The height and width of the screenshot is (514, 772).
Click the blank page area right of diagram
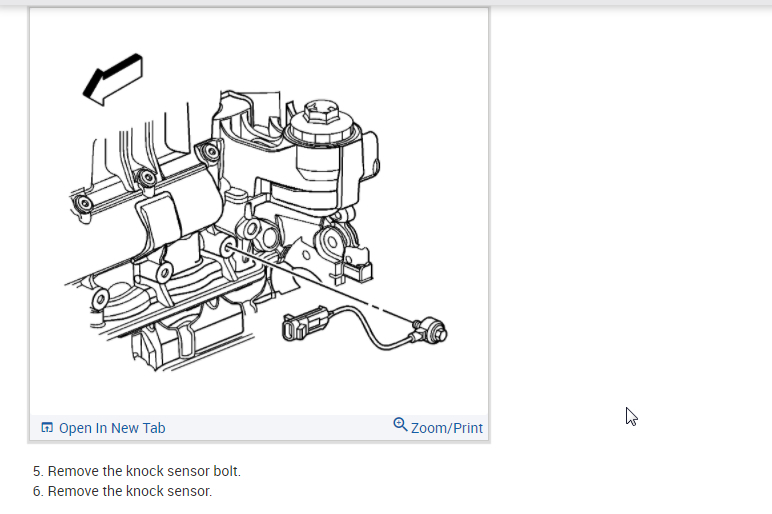click(630, 222)
